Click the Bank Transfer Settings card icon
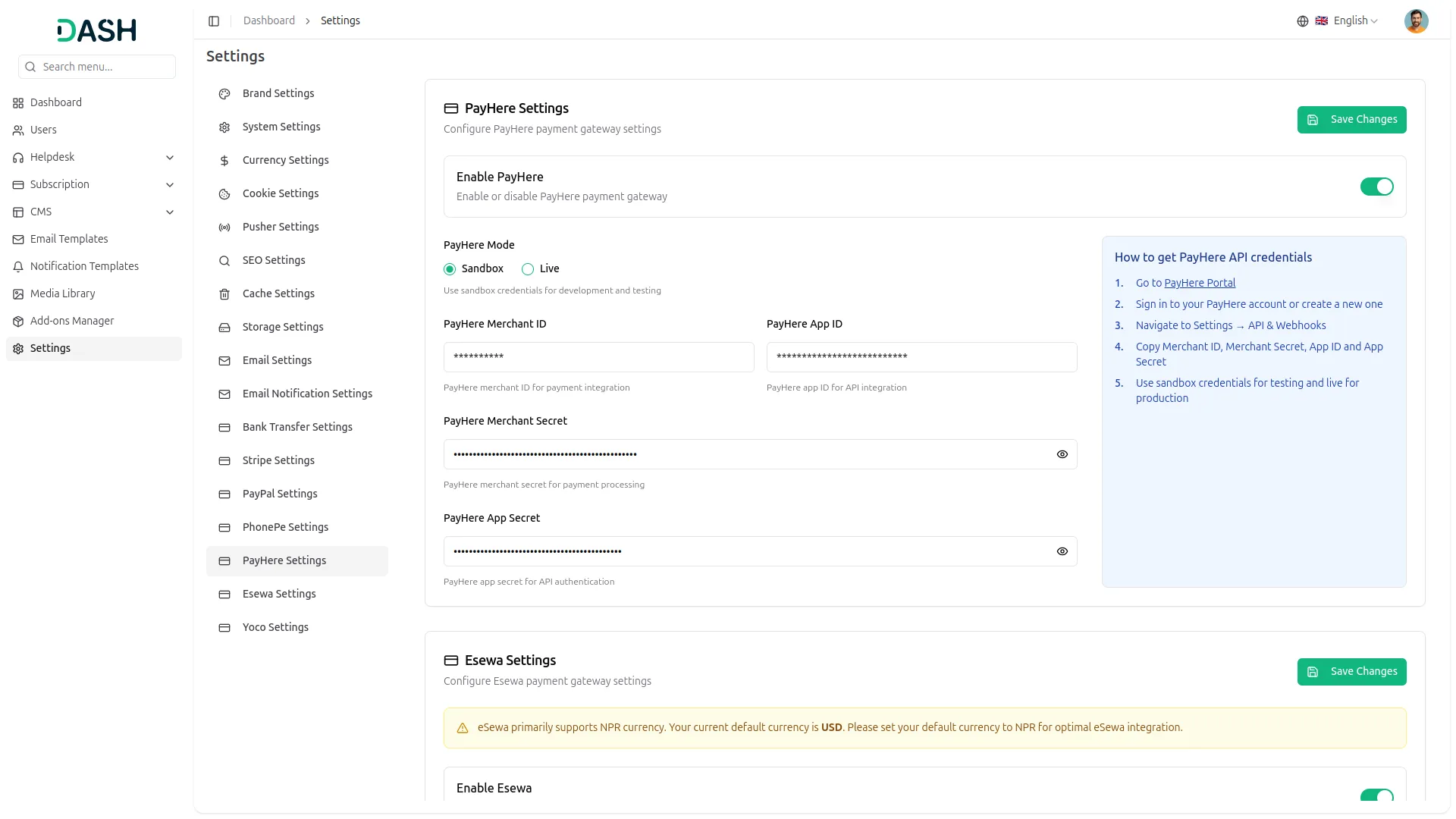Image resolution: width=1456 pixels, height=819 pixels. (224, 428)
